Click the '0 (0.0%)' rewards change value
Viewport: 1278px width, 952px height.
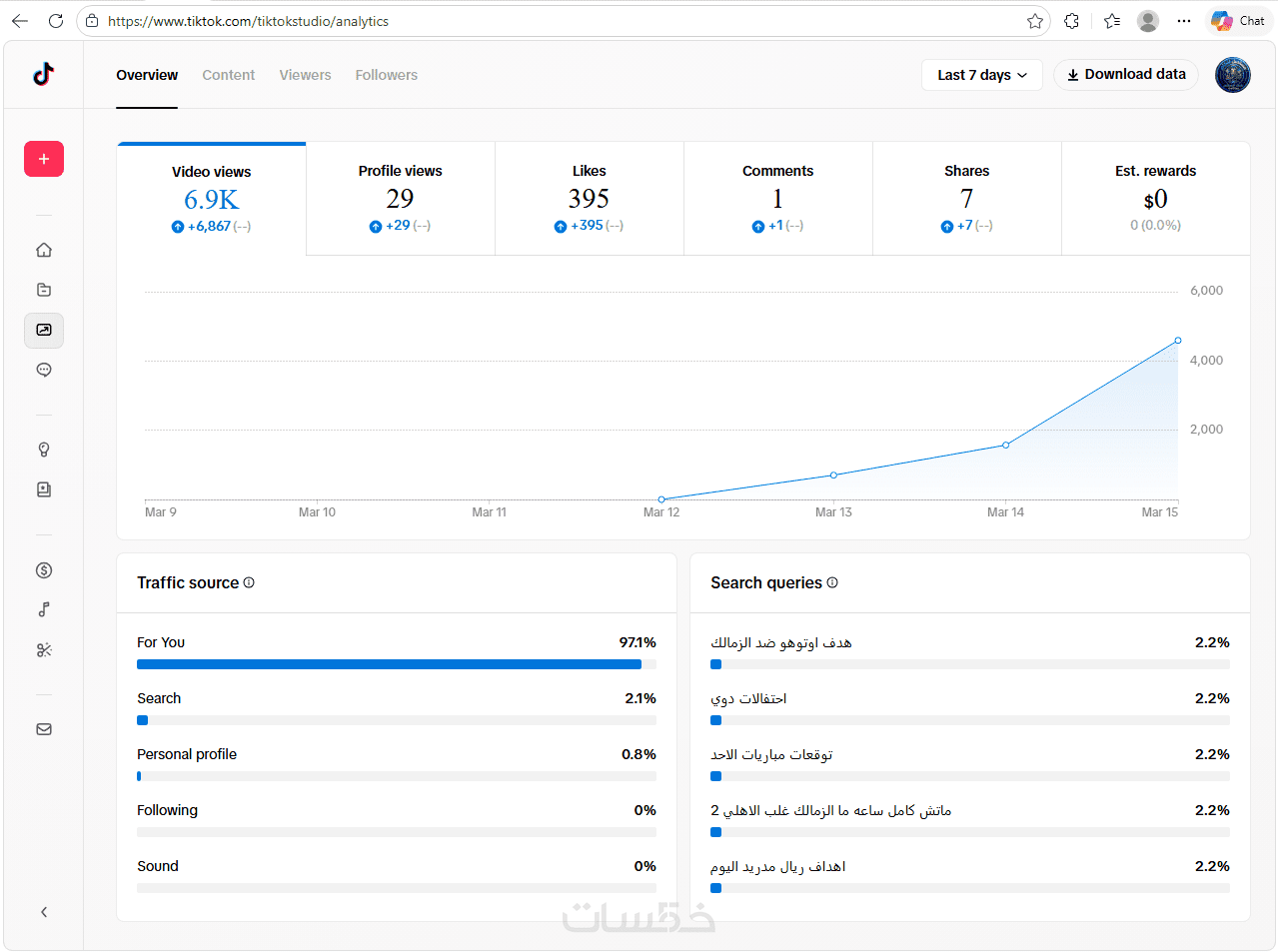click(x=1156, y=226)
